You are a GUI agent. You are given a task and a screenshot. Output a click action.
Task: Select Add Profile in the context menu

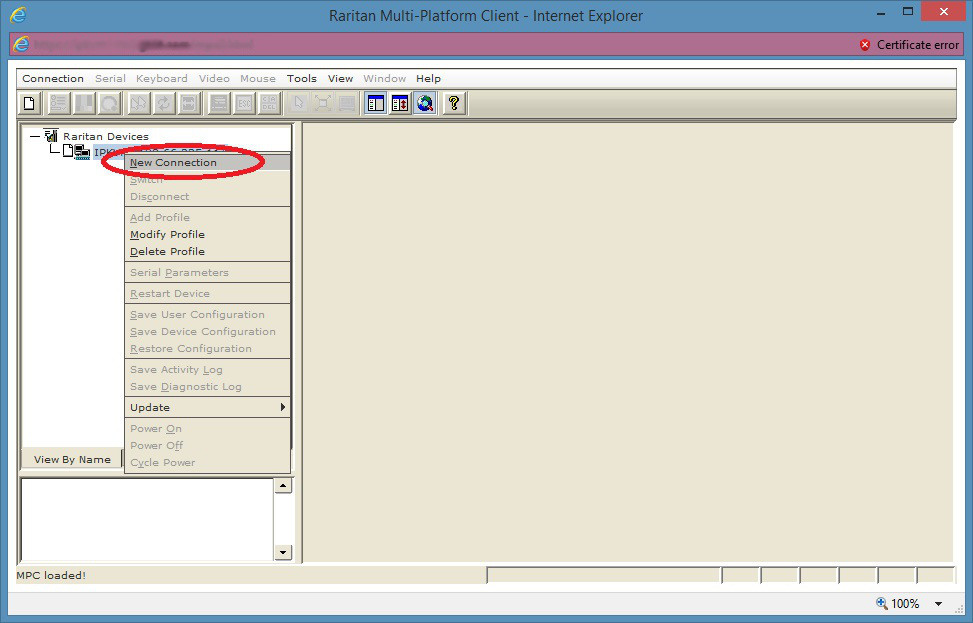[207, 217]
